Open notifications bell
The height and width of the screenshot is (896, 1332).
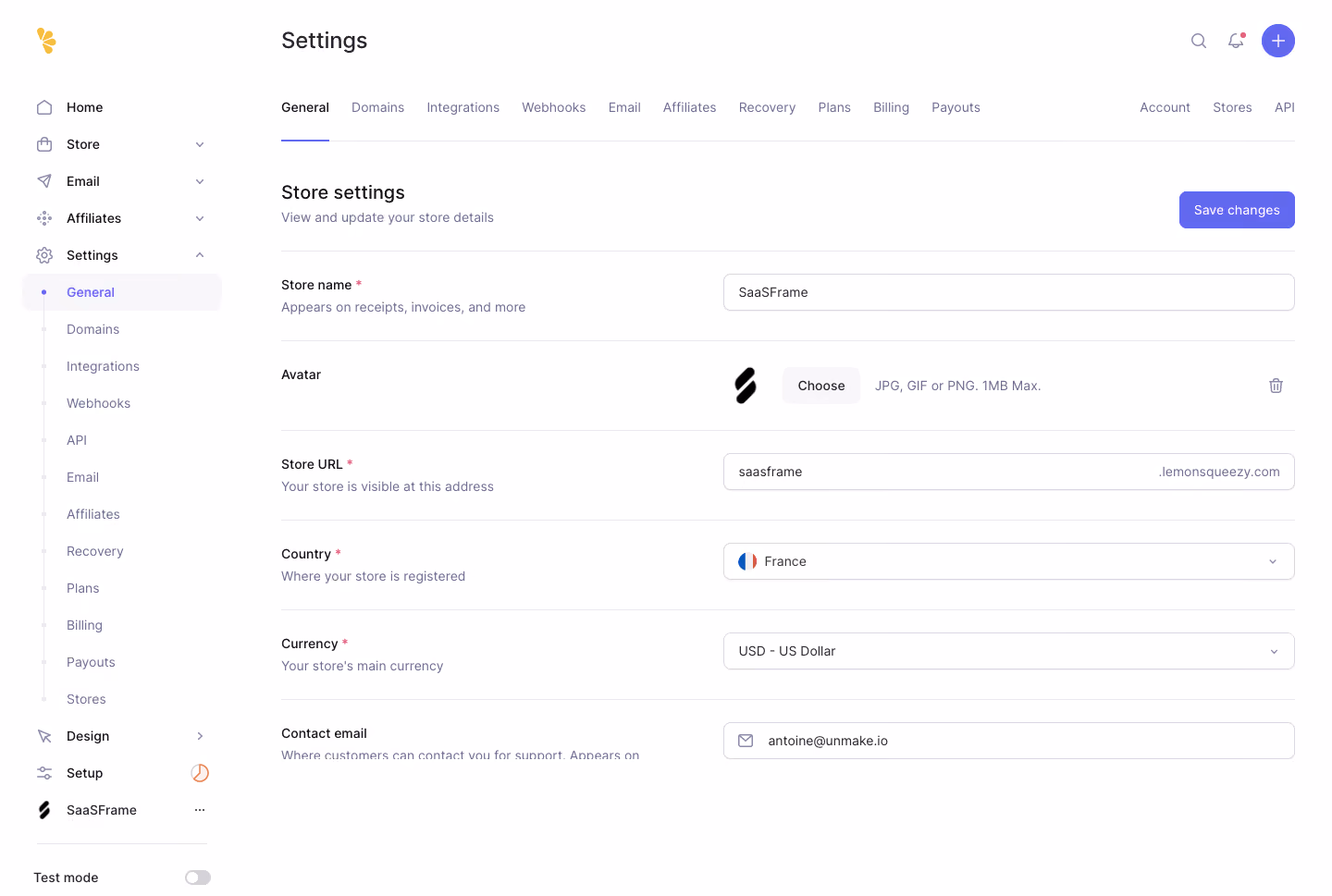[1237, 41]
